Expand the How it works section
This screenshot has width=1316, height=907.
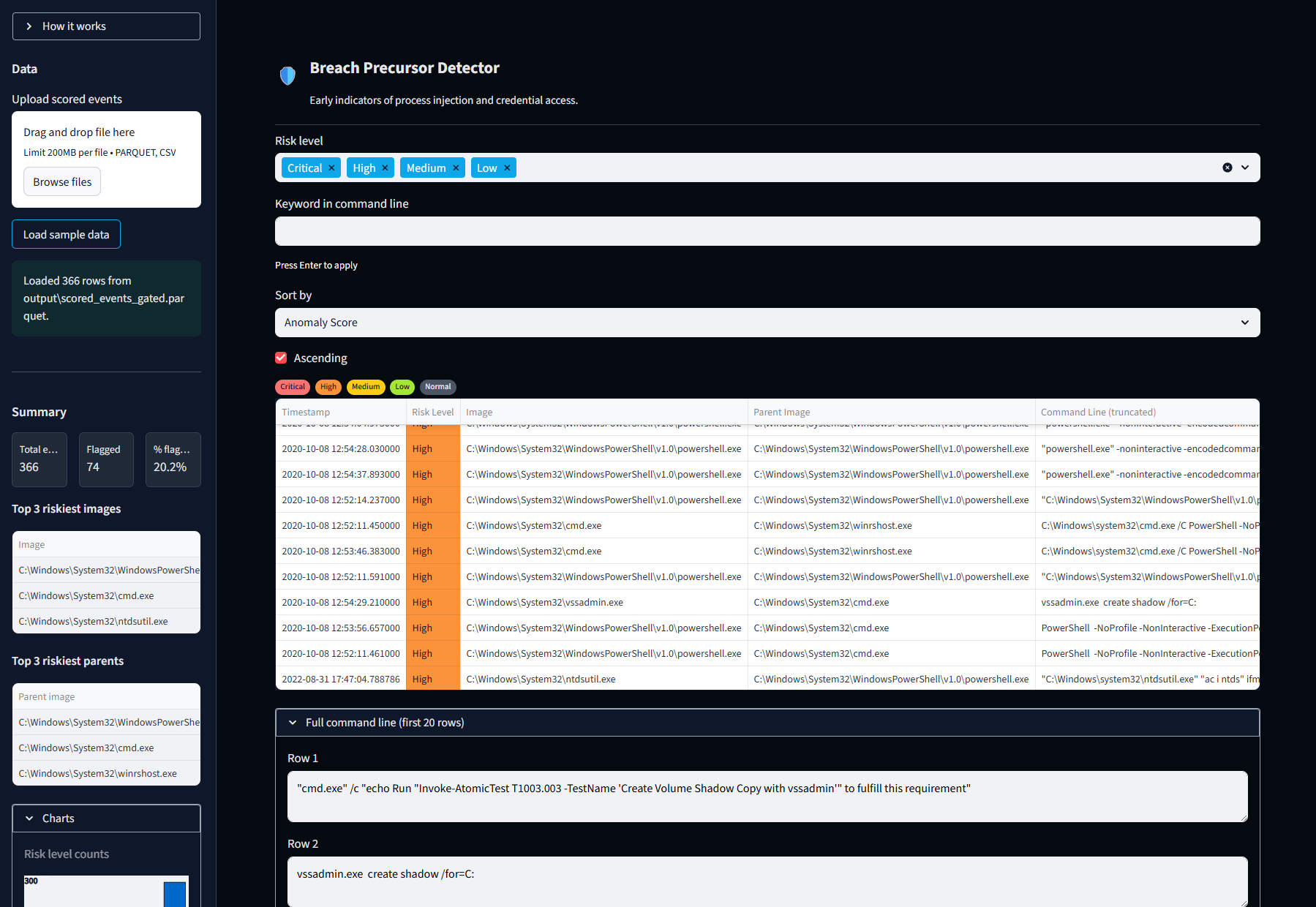pyautogui.click(x=106, y=26)
